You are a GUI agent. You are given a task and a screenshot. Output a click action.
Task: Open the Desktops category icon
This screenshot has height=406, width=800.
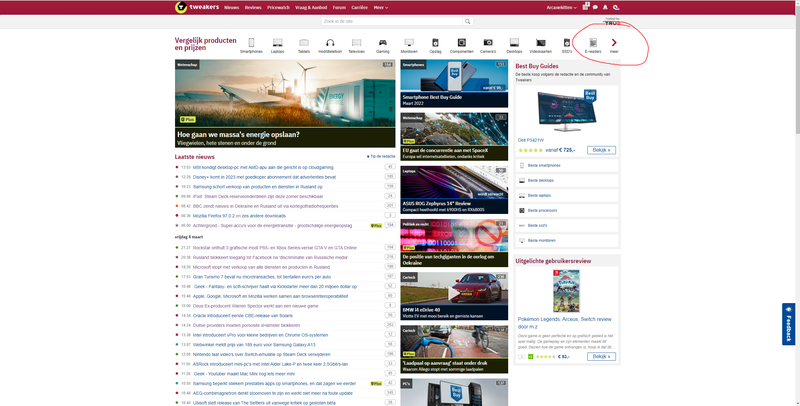[514, 43]
